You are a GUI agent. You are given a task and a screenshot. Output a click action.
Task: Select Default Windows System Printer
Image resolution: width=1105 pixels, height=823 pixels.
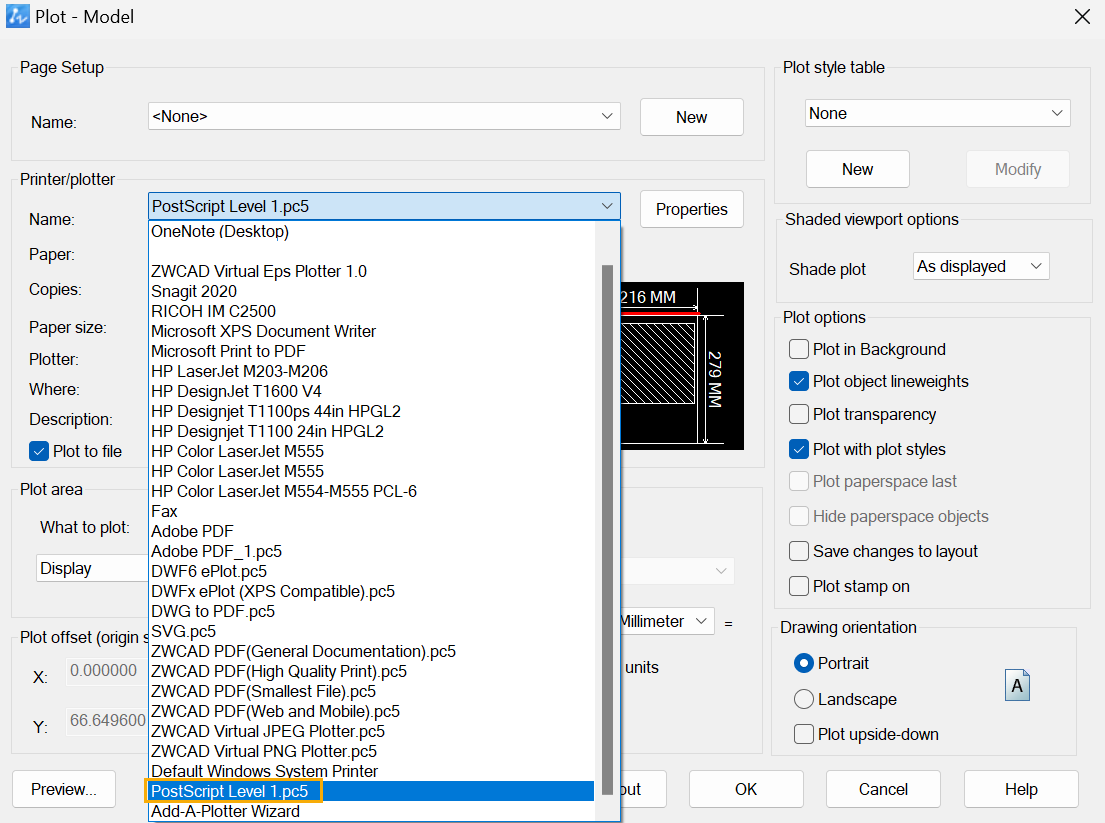[x=372, y=771]
